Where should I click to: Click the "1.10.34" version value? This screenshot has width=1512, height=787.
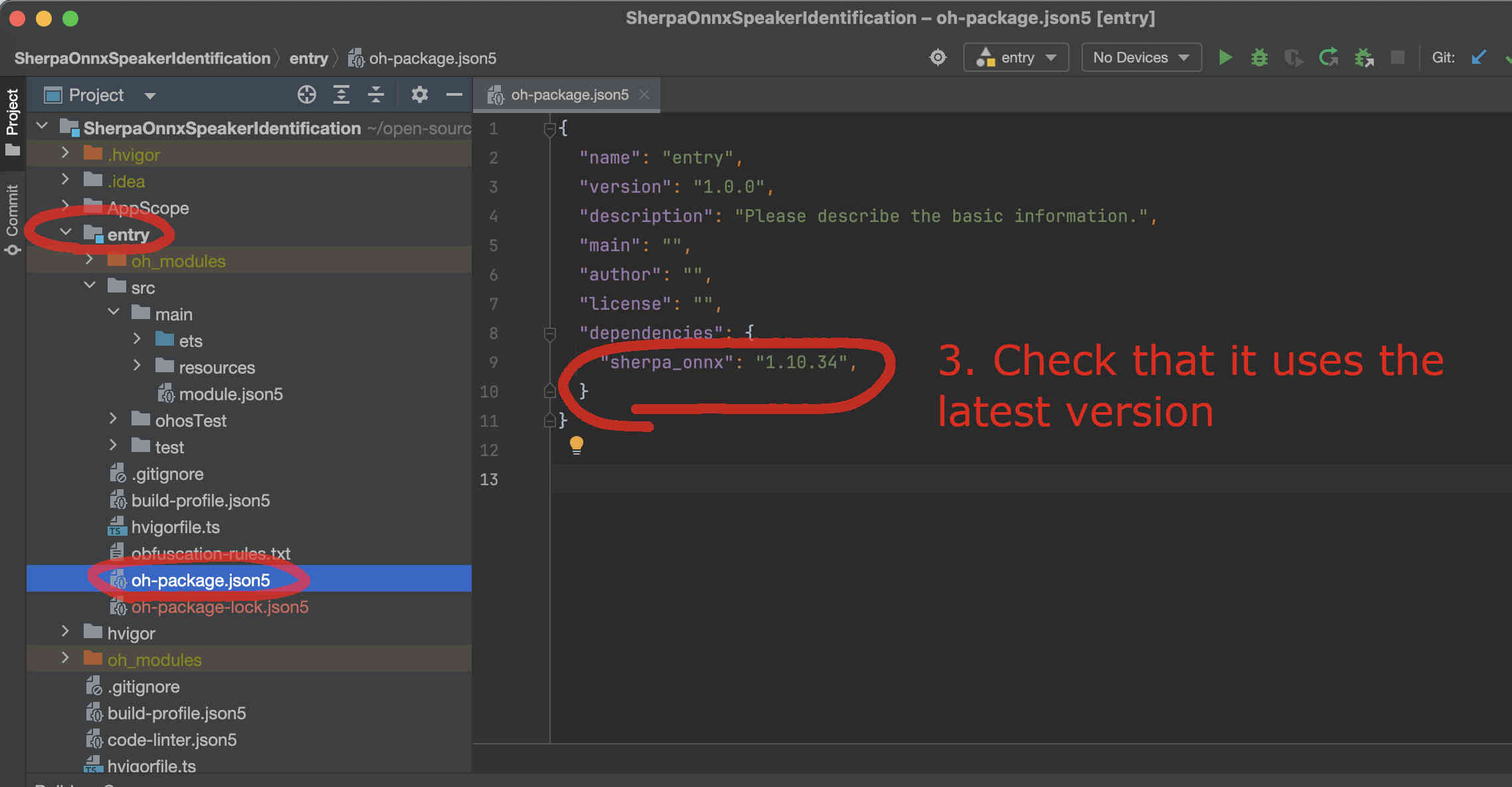(801, 362)
